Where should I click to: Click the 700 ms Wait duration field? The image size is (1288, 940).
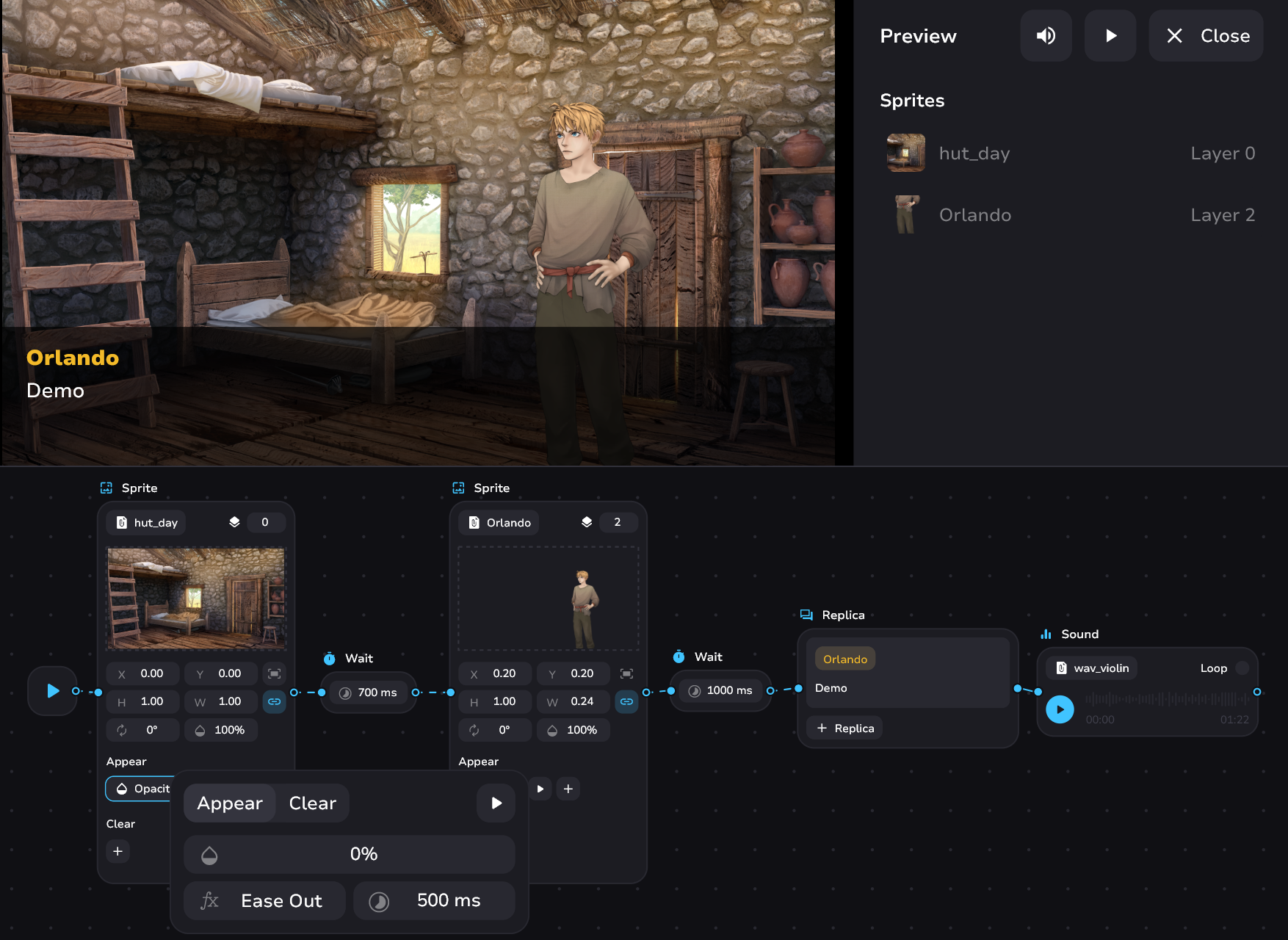click(369, 693)
